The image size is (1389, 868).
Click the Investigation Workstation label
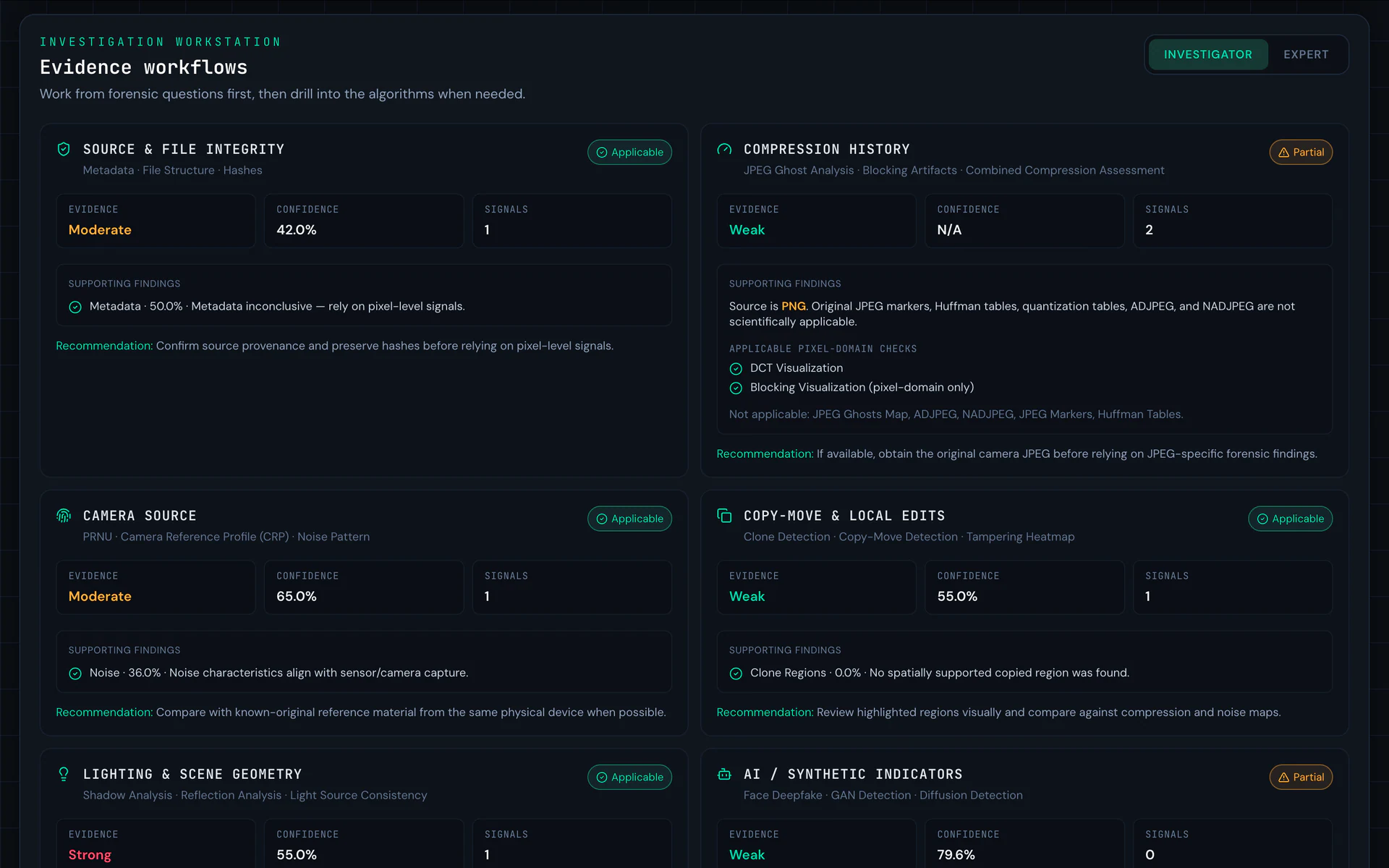pyautogui.click(x=160, y=42)
